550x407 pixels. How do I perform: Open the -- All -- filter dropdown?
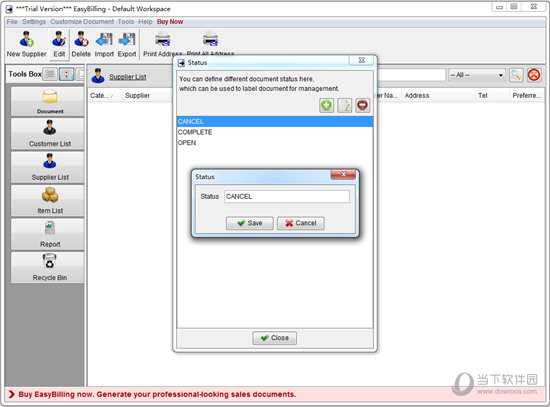(x=477, y=75)
